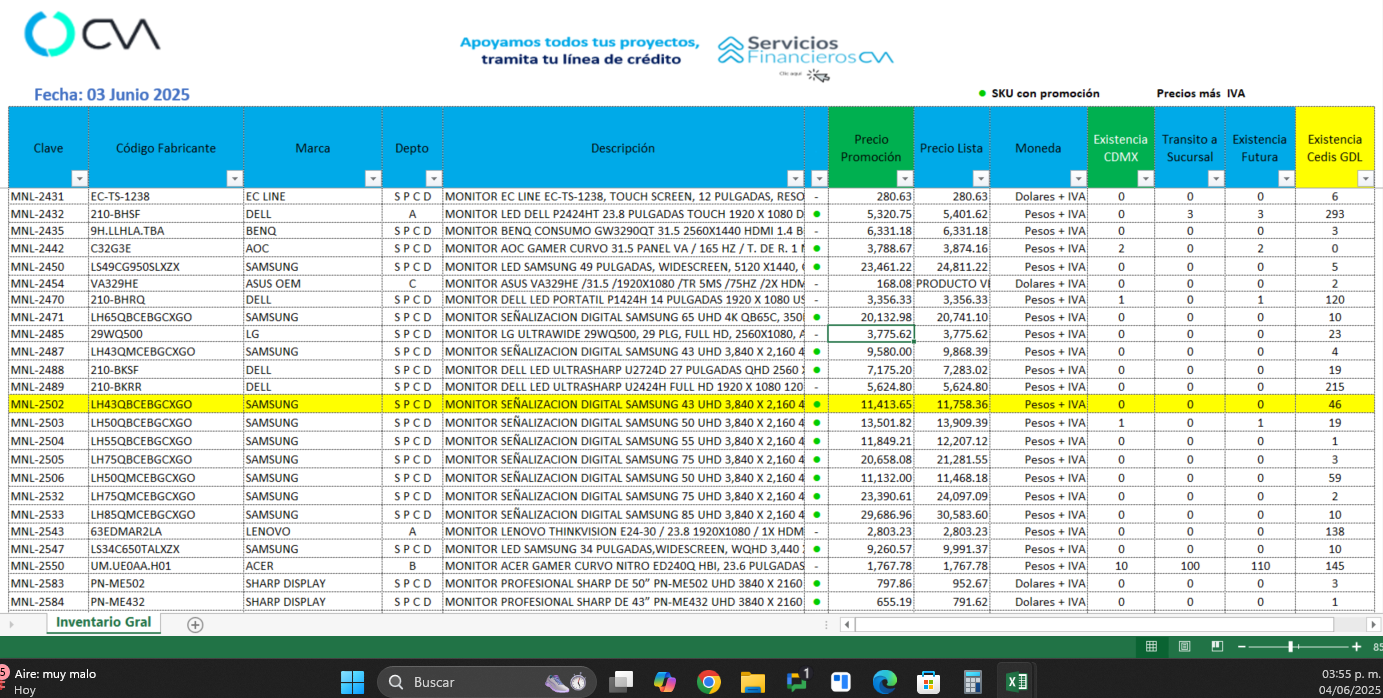Switch to Normal view in status bar
The height and width of the screenshot is (698, 1383).
click(1151, 647)
